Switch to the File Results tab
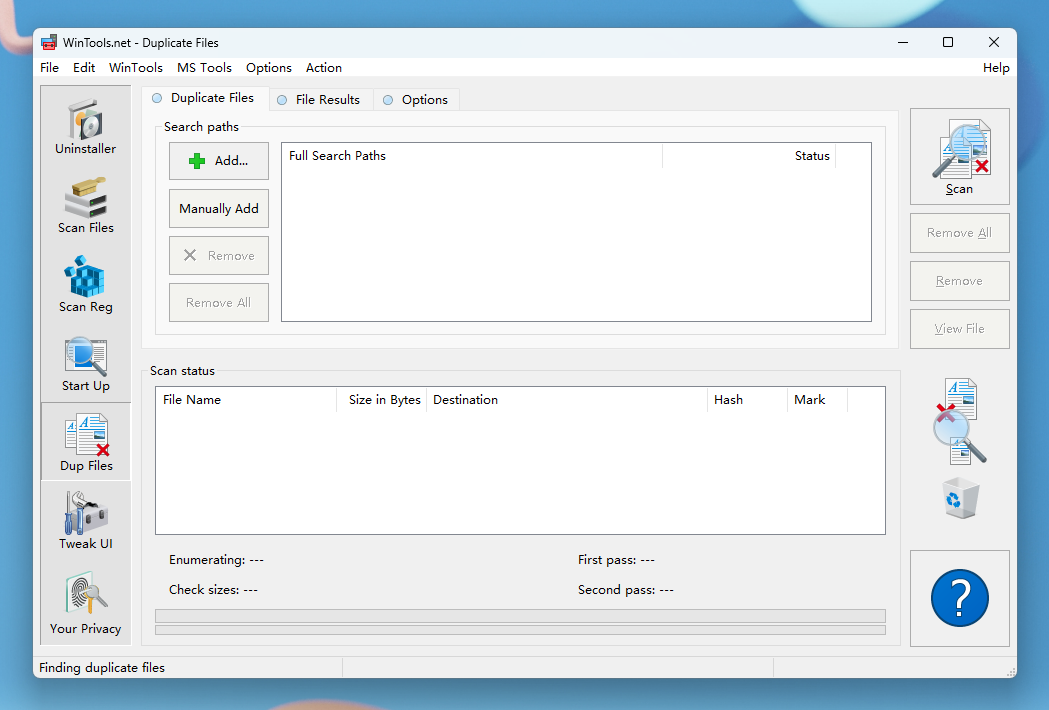1049x710 pixels. (320, 100)
